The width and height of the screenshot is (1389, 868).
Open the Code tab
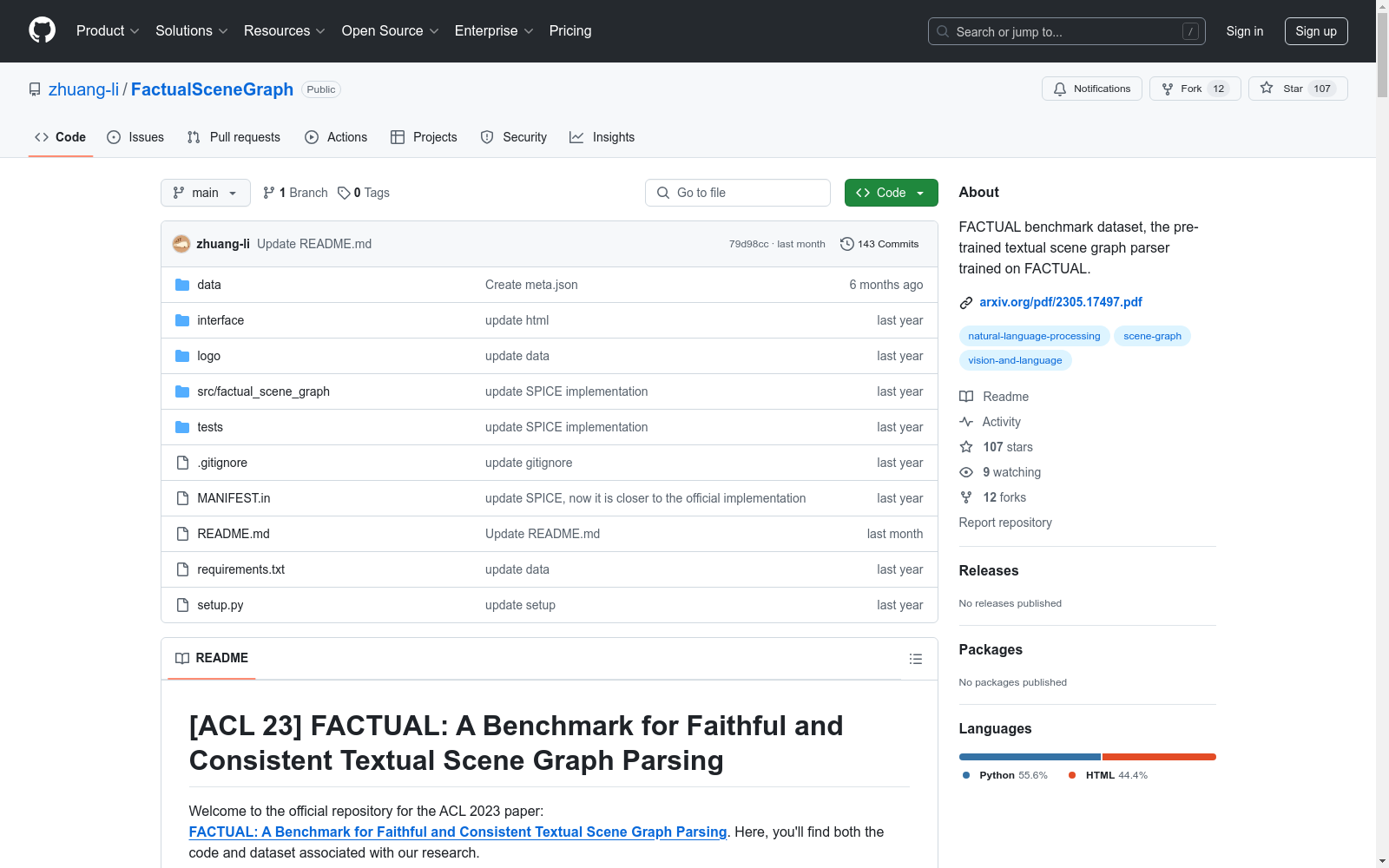point(61,137)
